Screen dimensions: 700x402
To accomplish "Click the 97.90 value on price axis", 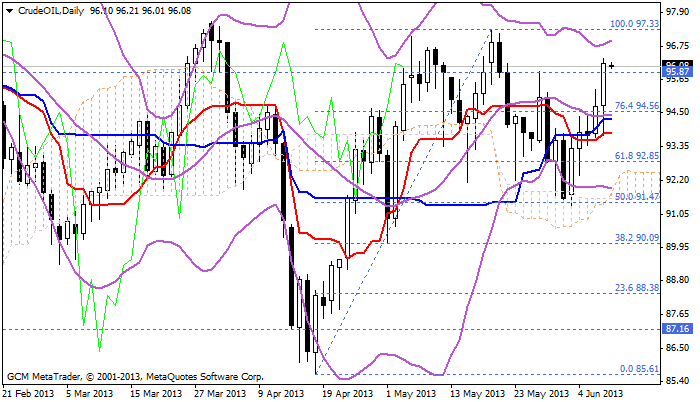I will [677, 10].
